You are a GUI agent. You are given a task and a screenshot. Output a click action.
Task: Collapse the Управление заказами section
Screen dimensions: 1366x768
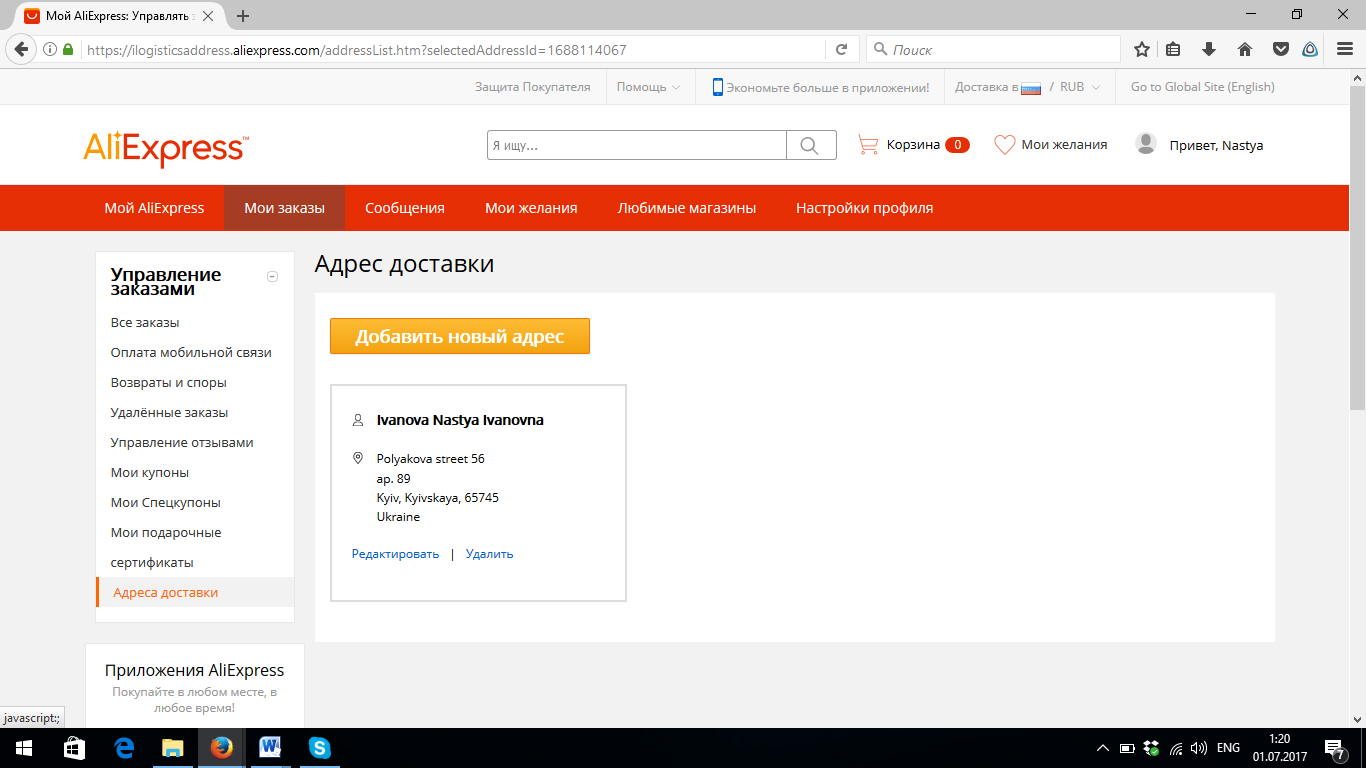click(272, 277)
